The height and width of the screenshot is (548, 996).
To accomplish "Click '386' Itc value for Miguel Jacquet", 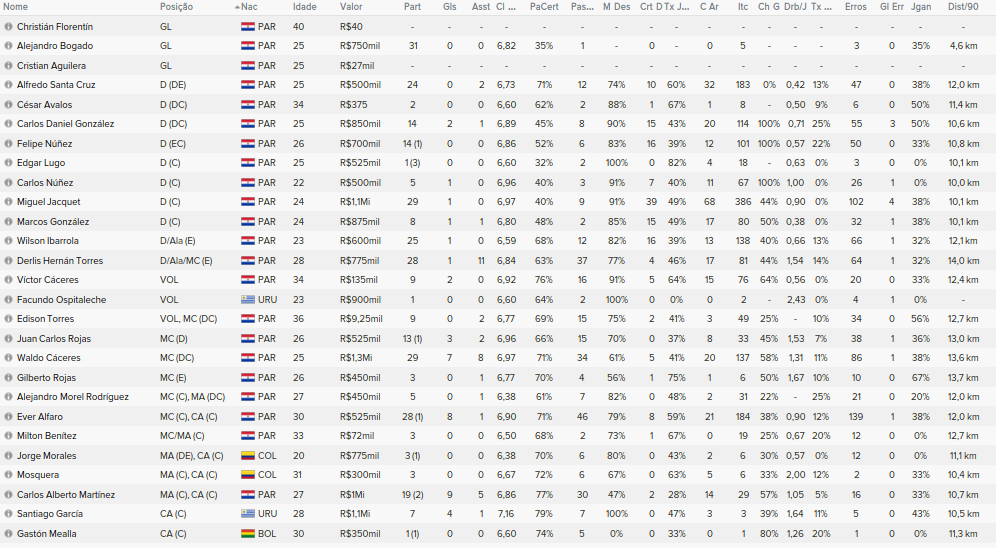I will click(743, 202).
